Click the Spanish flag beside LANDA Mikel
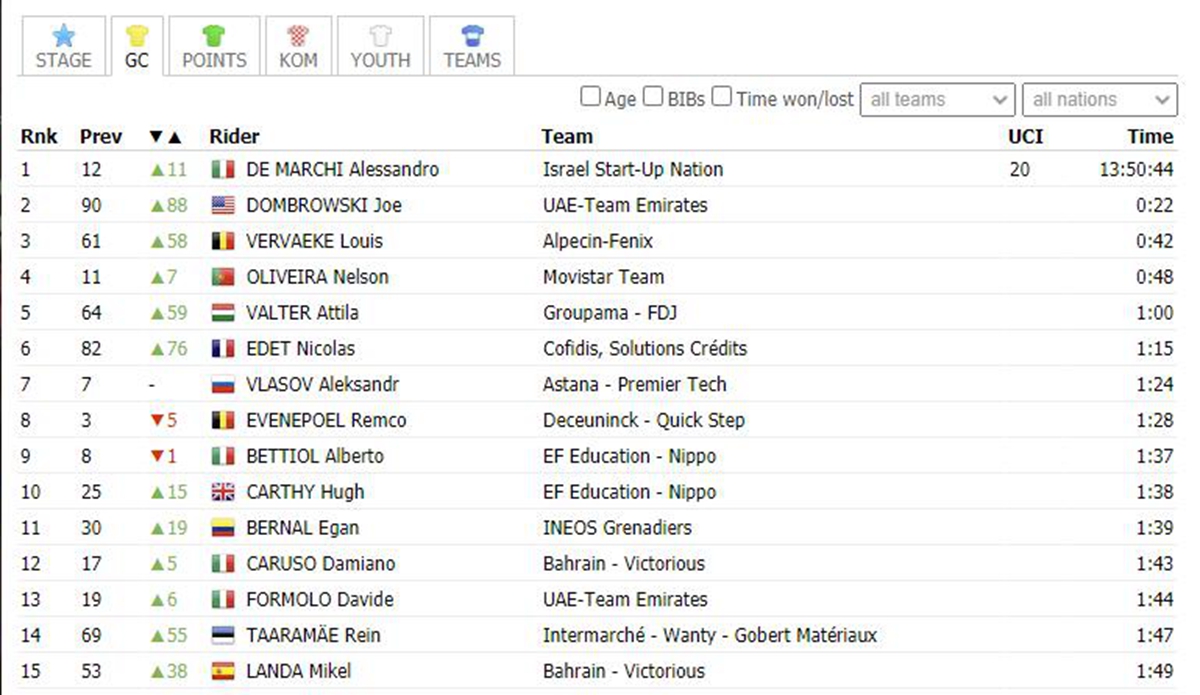Viewport: 1200px width, 695px height. pos(223,671)
